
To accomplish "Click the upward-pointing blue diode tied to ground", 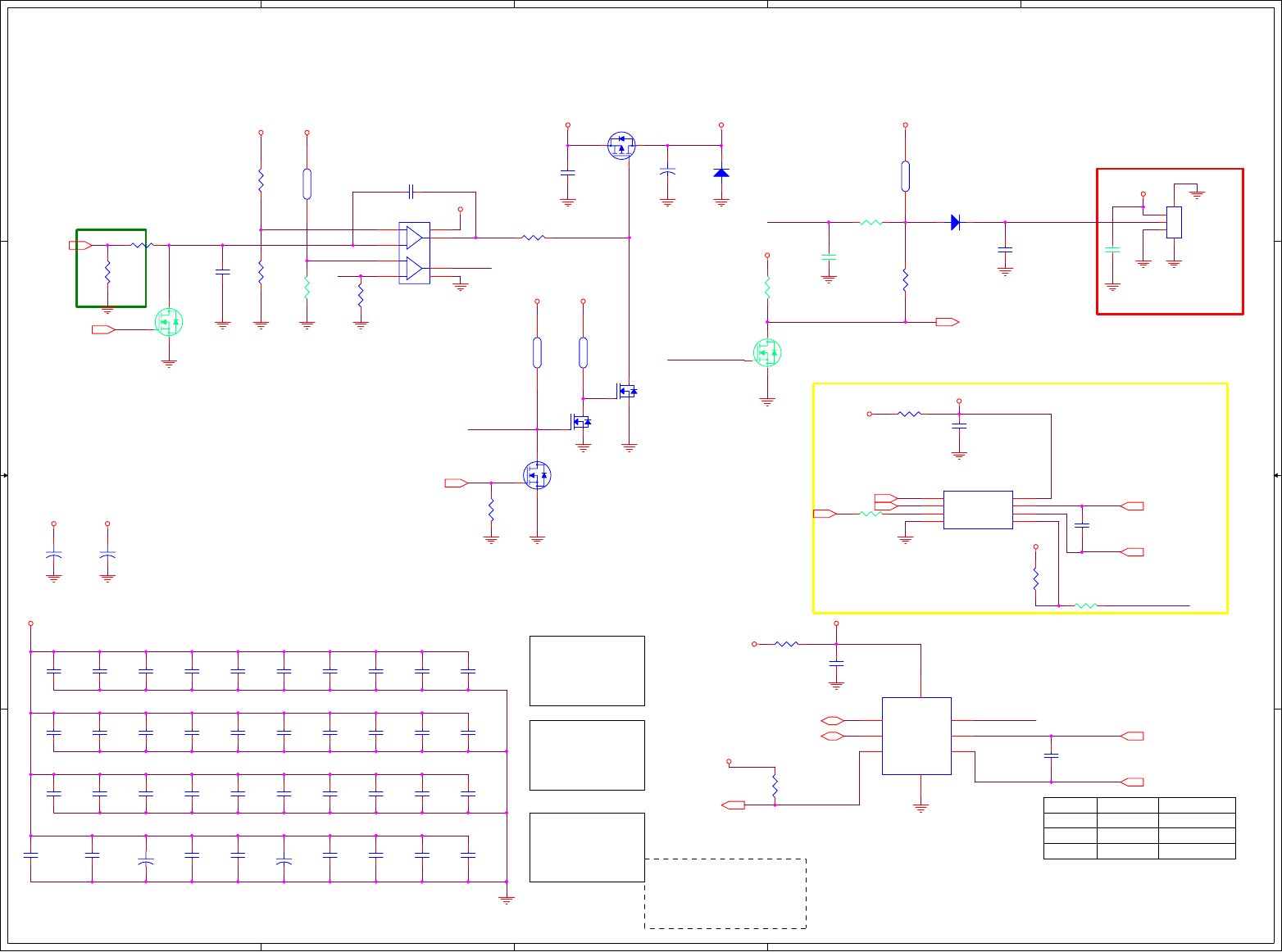I will 721,173.
